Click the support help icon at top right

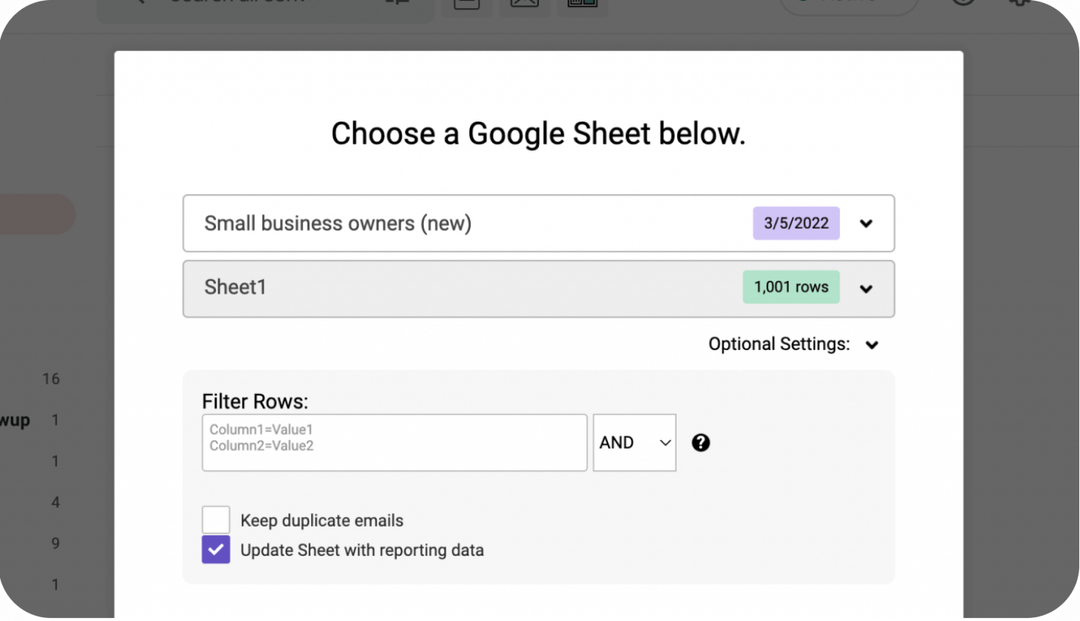pyautogui.click(x=962, y=4)
